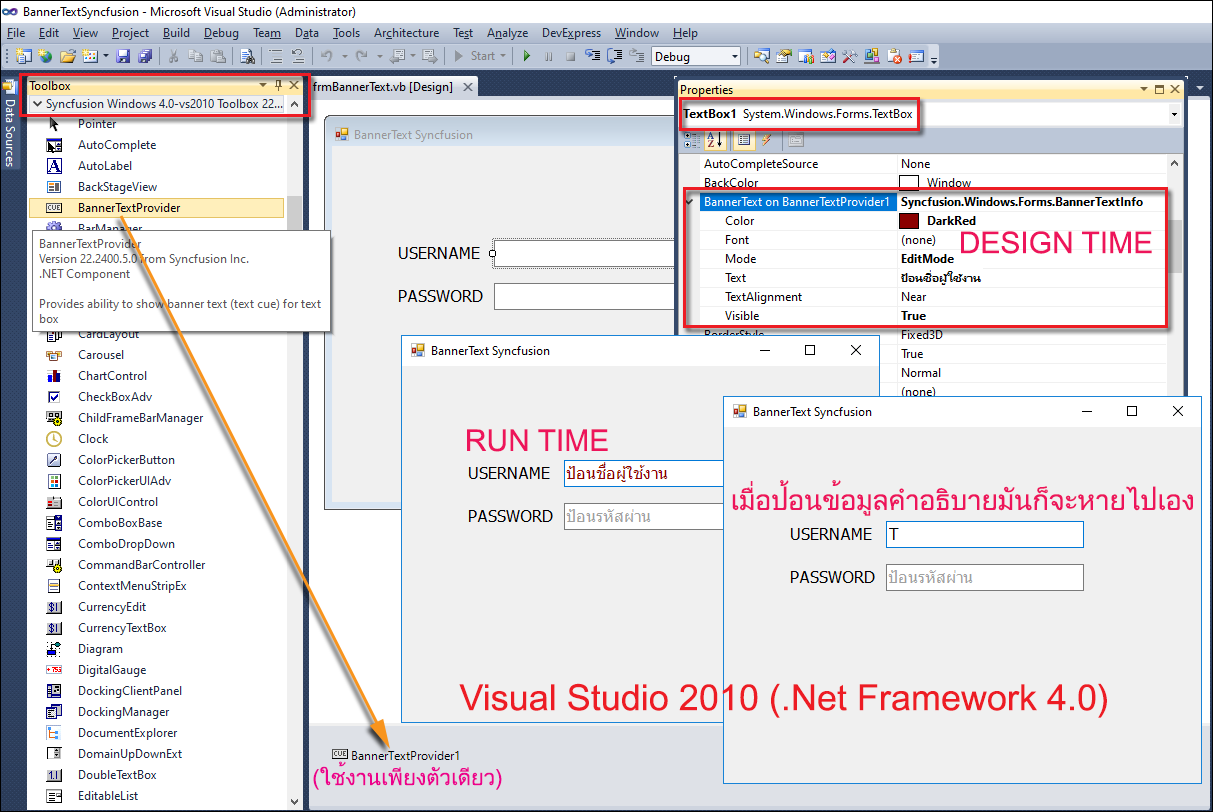
Task: Show Events with the lightning bolt icon
Action: pyautogui.click(x=766, y=140)
